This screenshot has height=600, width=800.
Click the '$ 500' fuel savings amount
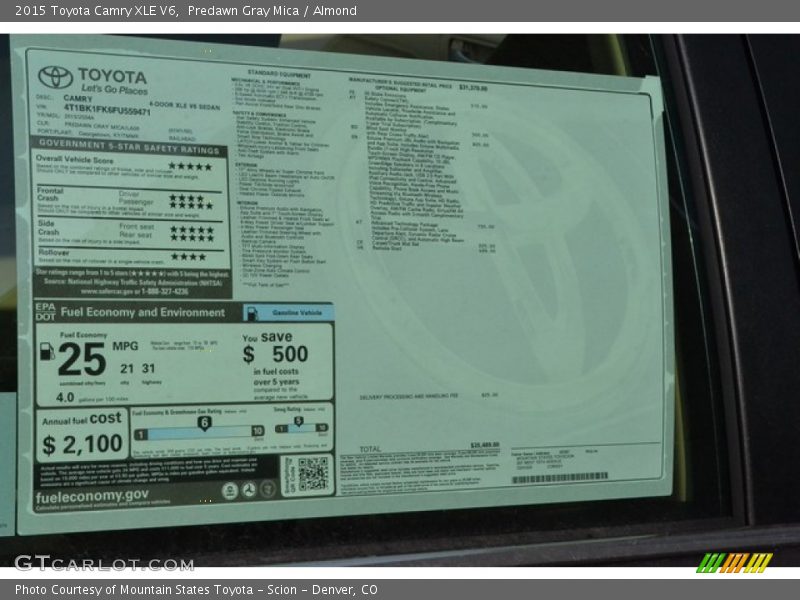coord(276,354)
